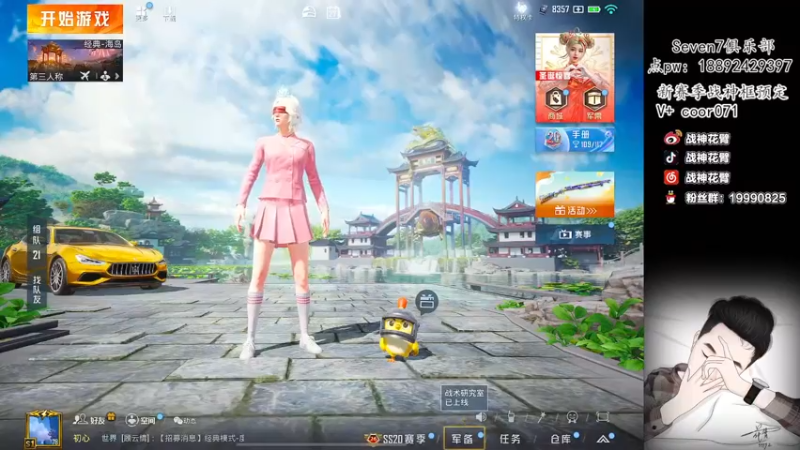
Task: Tap the gift bubble above the chick
Action: 427,302
